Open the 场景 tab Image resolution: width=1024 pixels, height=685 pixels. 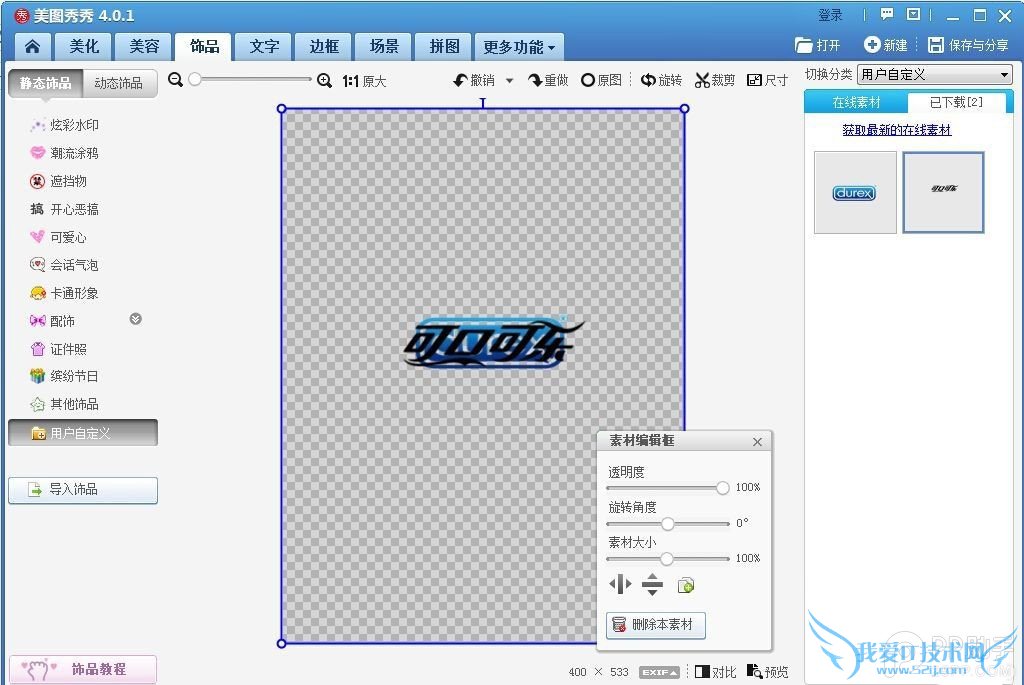[x=384, y=46]
